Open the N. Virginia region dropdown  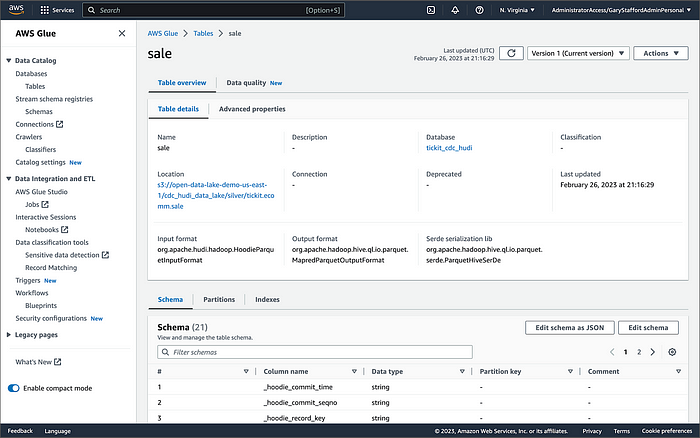pos(517,10)
